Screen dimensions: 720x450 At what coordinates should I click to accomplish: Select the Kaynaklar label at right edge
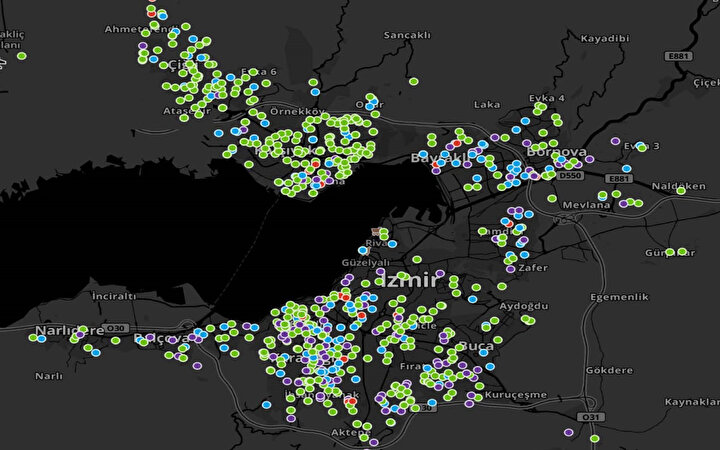point(693,402)
